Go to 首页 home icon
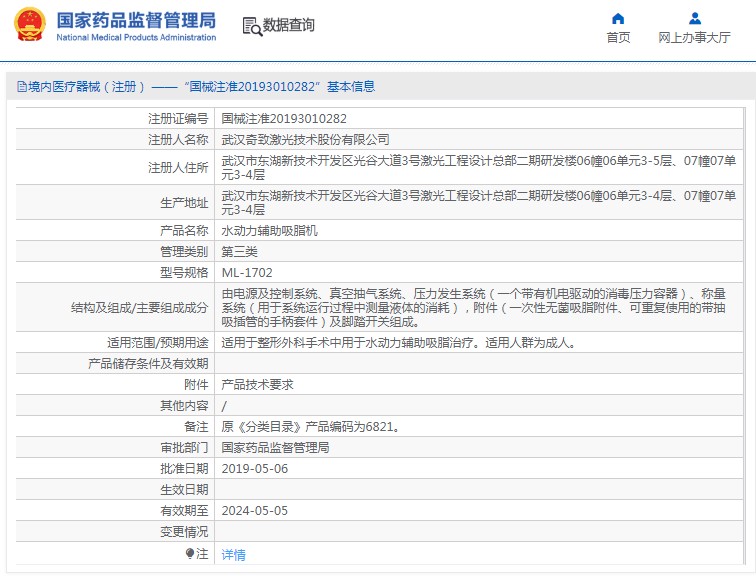Viewport: 756px width, 576px height. click(x=618, y=19)
